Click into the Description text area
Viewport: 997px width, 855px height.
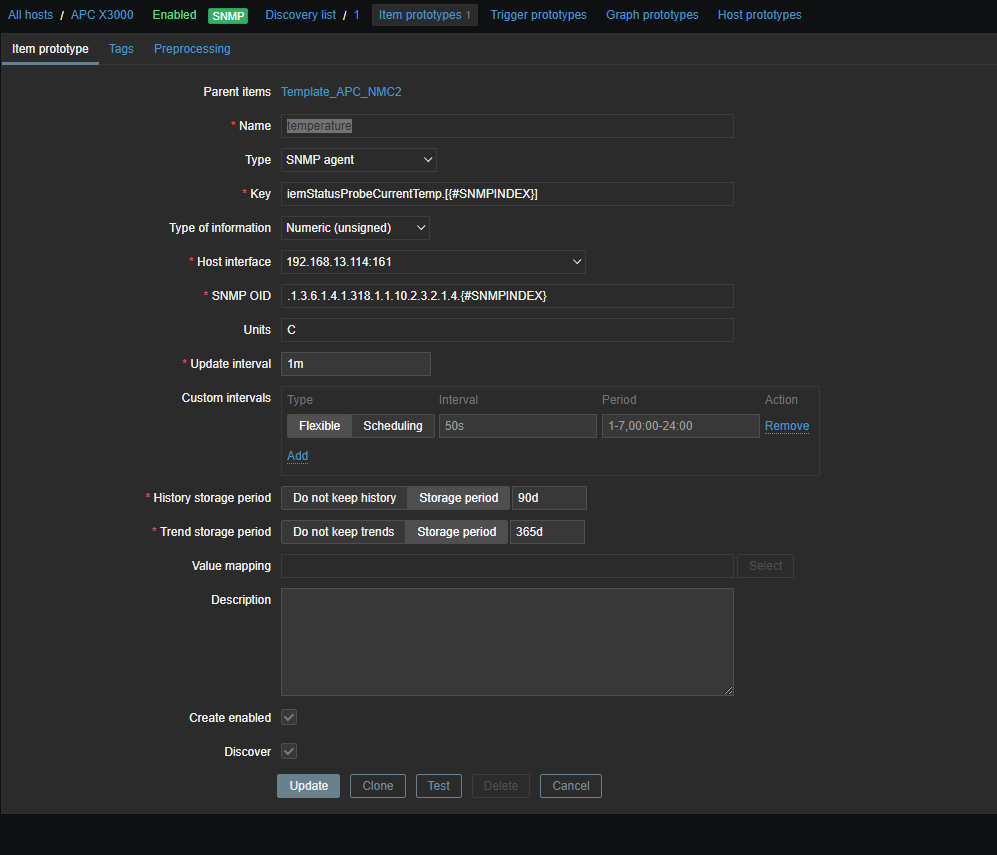[507, 642]
